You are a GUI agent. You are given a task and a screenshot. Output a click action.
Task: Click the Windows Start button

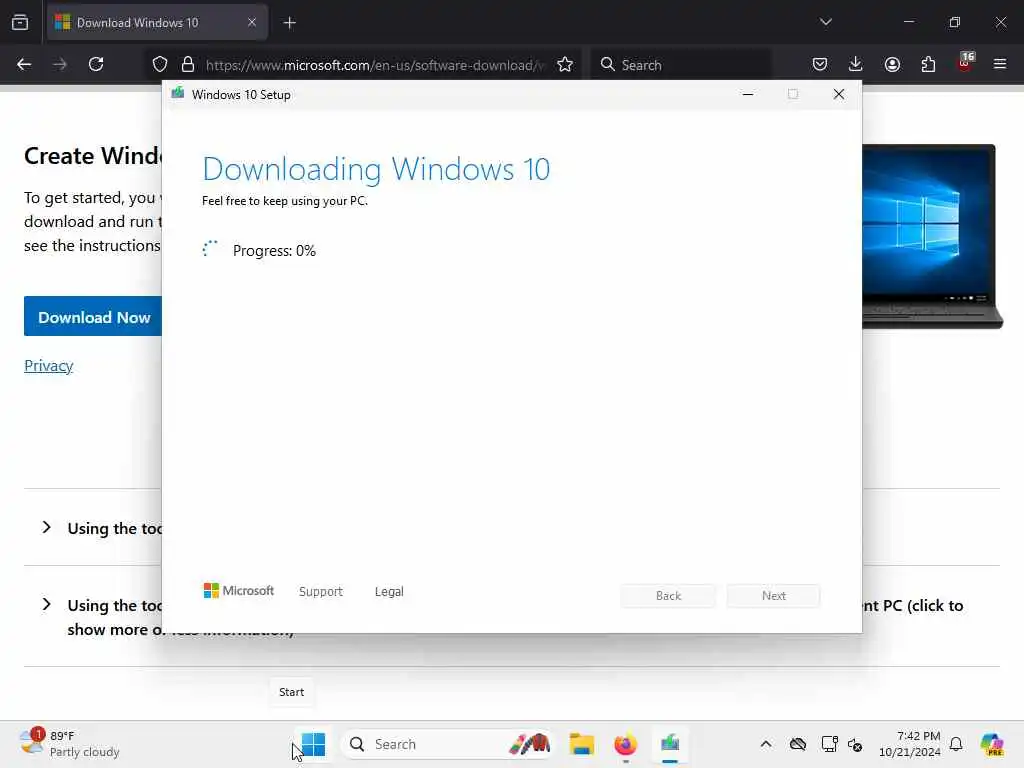tap(313, 744)
